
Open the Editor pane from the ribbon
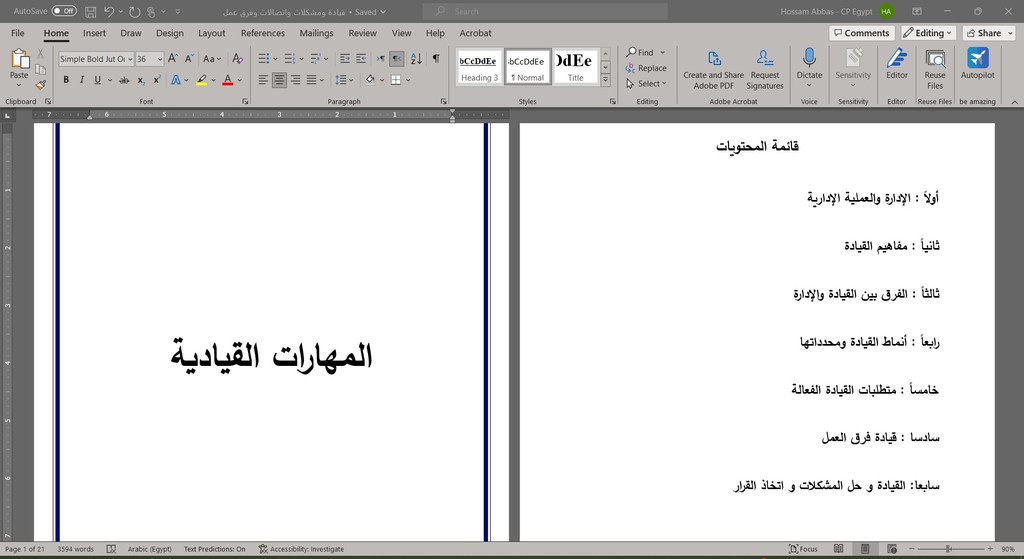897,63
